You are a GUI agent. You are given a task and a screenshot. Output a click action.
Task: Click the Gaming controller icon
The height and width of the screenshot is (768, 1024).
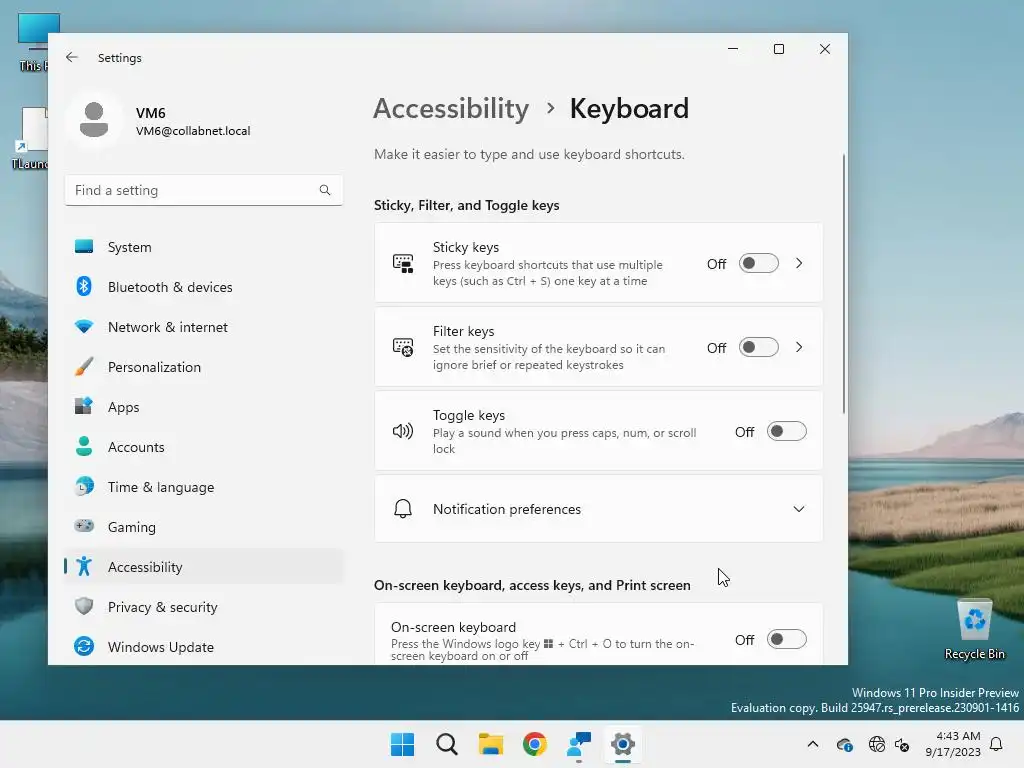point(84,526)
